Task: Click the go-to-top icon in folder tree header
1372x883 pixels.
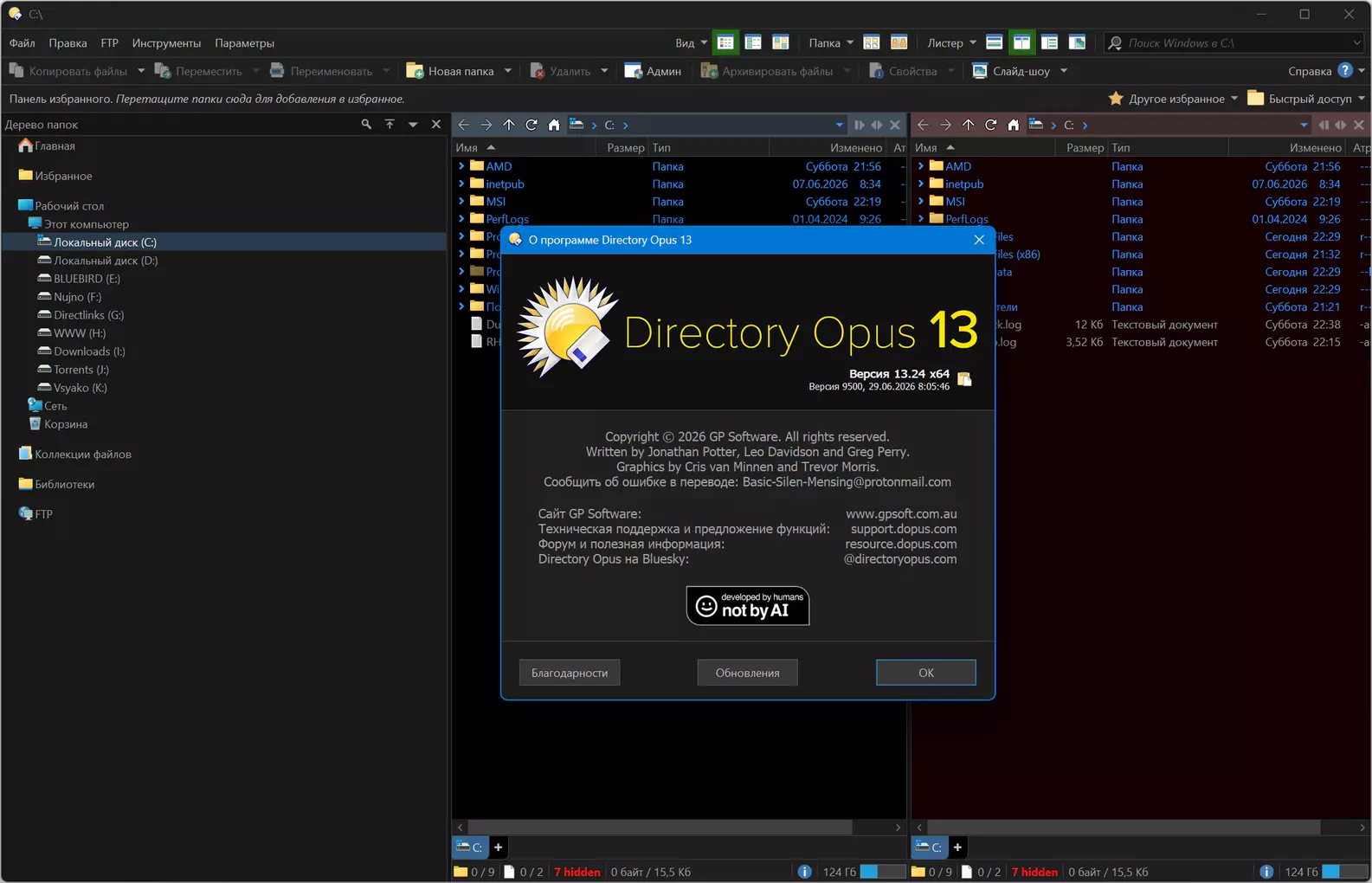Action: [390, 125]
